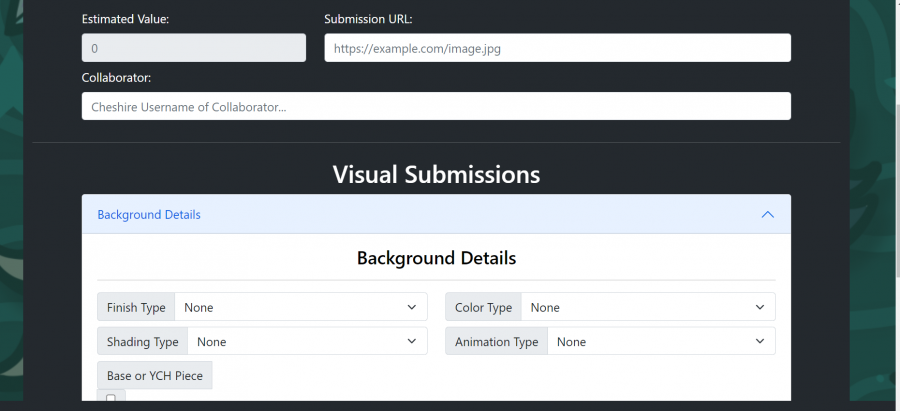Select the Animation Type label
Viewport: 900px width, 411px height.
pos(497,341)
